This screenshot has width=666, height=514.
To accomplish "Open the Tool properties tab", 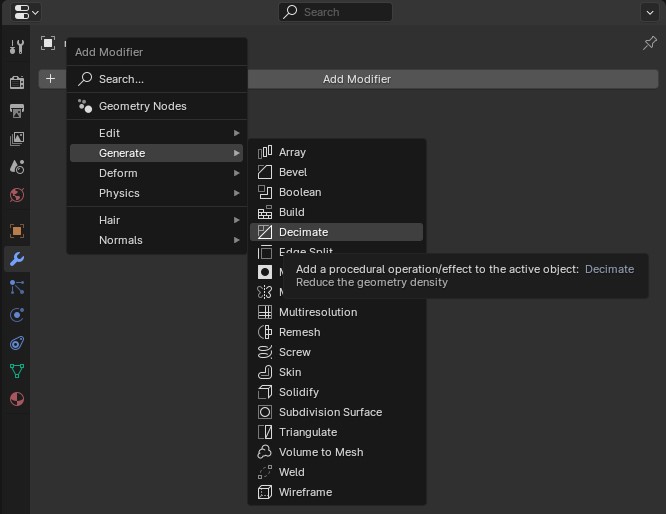I will tap(17, 47).
